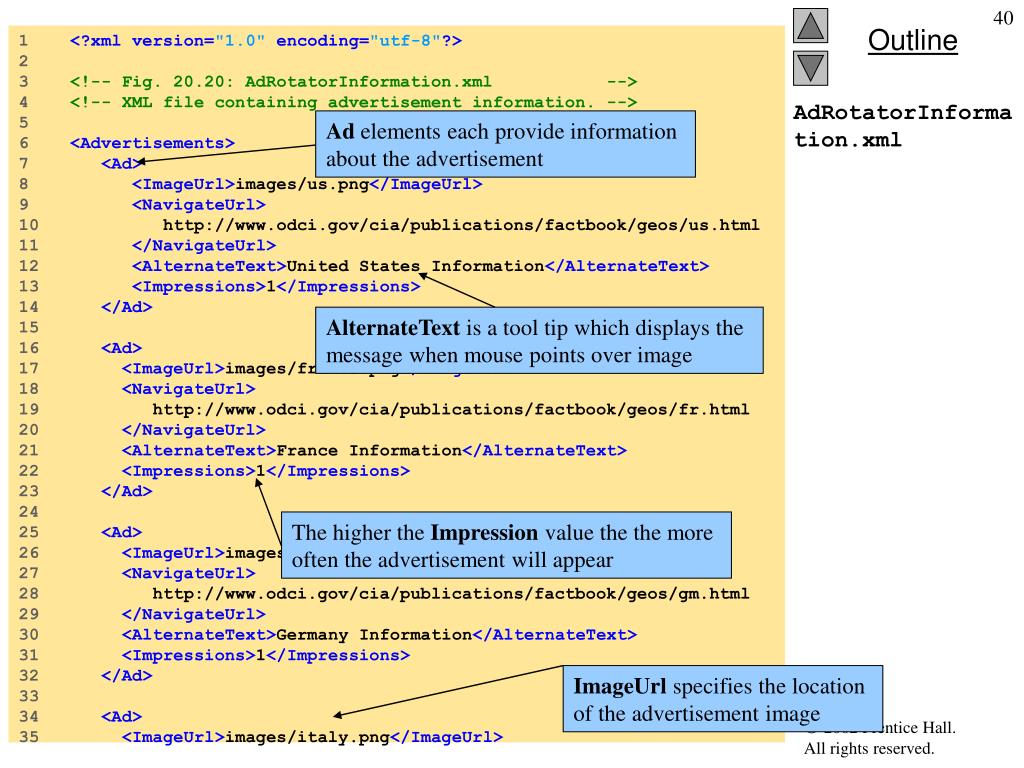Click the AlternateText tool tip callout box
This screenshot has height=768, width=1024.
pos(539,340)
